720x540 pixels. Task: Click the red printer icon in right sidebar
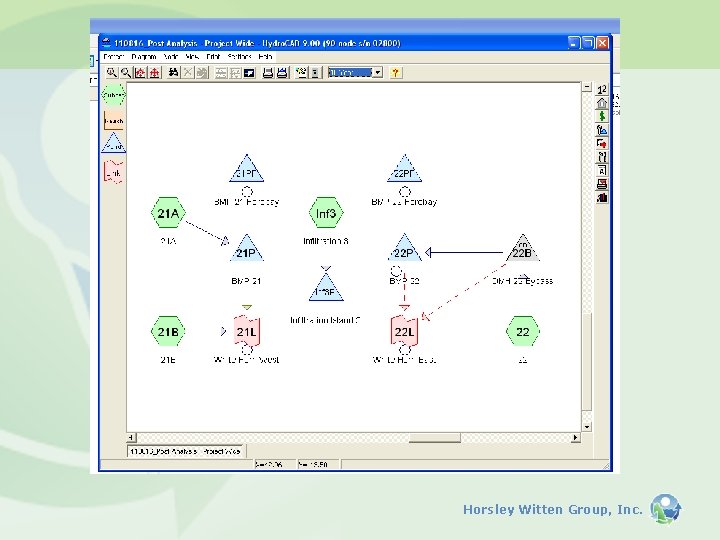click(x=602, y=184)
